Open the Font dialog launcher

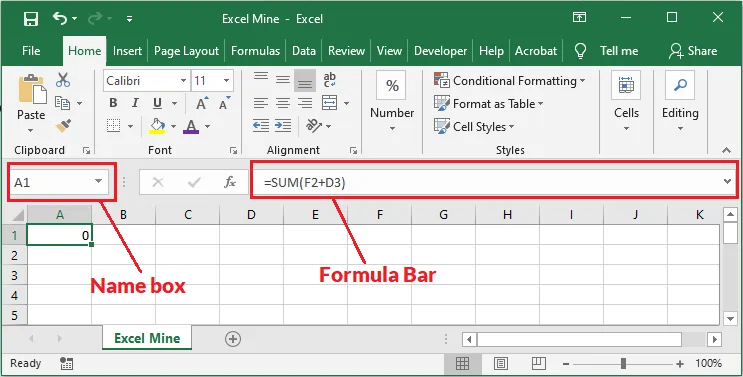point(233,151)
